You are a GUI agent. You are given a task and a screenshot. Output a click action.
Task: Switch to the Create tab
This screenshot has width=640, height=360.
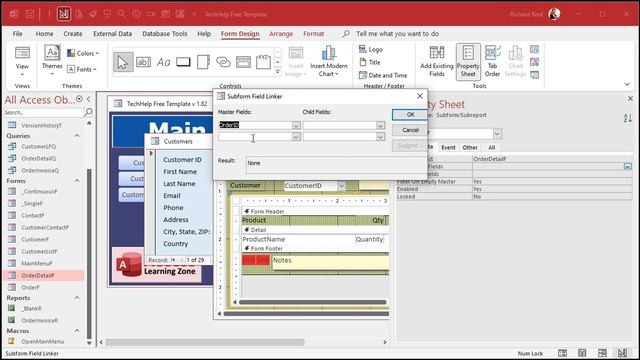(73, 34)
